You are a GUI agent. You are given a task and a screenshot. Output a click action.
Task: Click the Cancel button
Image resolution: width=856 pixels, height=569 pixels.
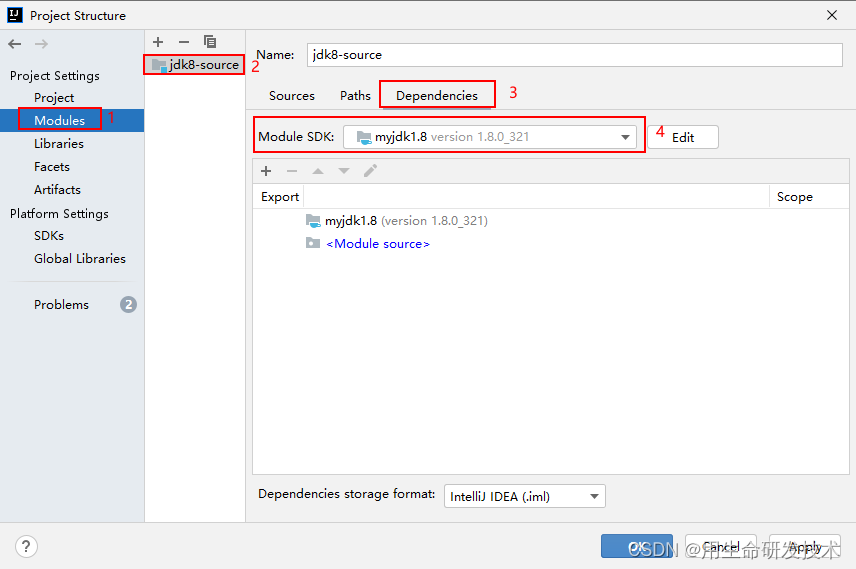pyautogui.click(x=721, y=546)
